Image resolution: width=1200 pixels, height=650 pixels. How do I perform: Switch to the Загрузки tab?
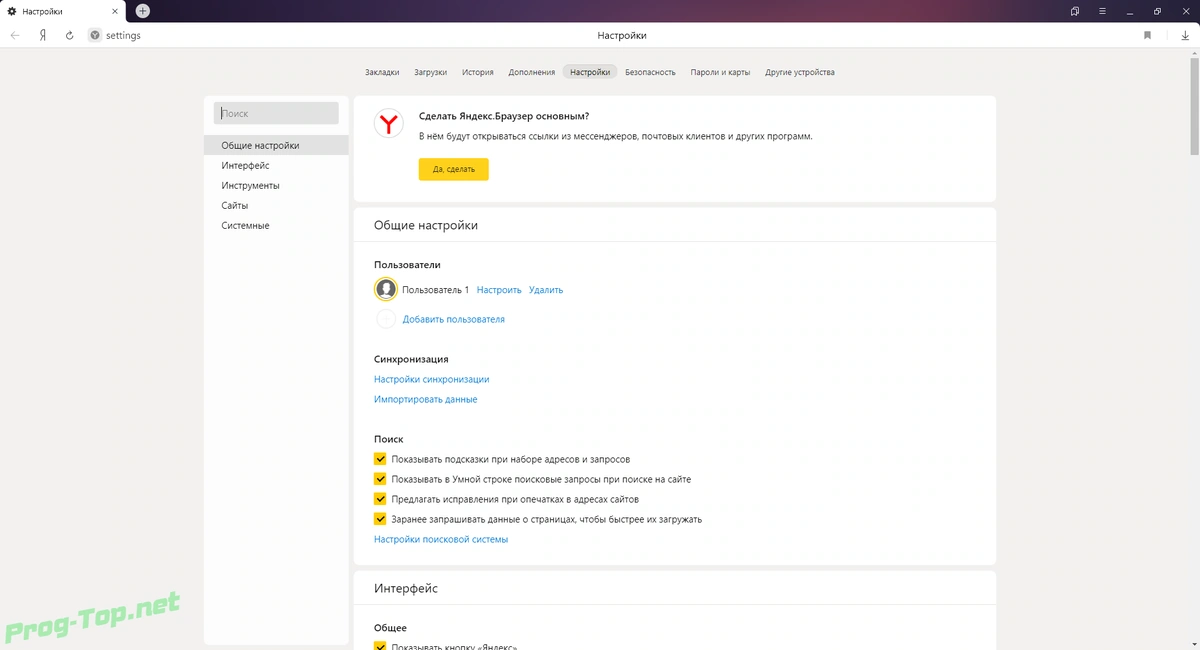coord(431,72)
